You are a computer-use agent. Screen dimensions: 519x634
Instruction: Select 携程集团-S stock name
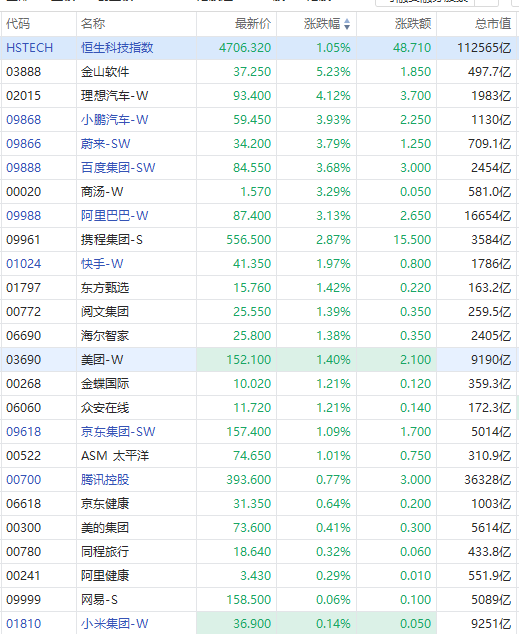[x=112, y=240]
